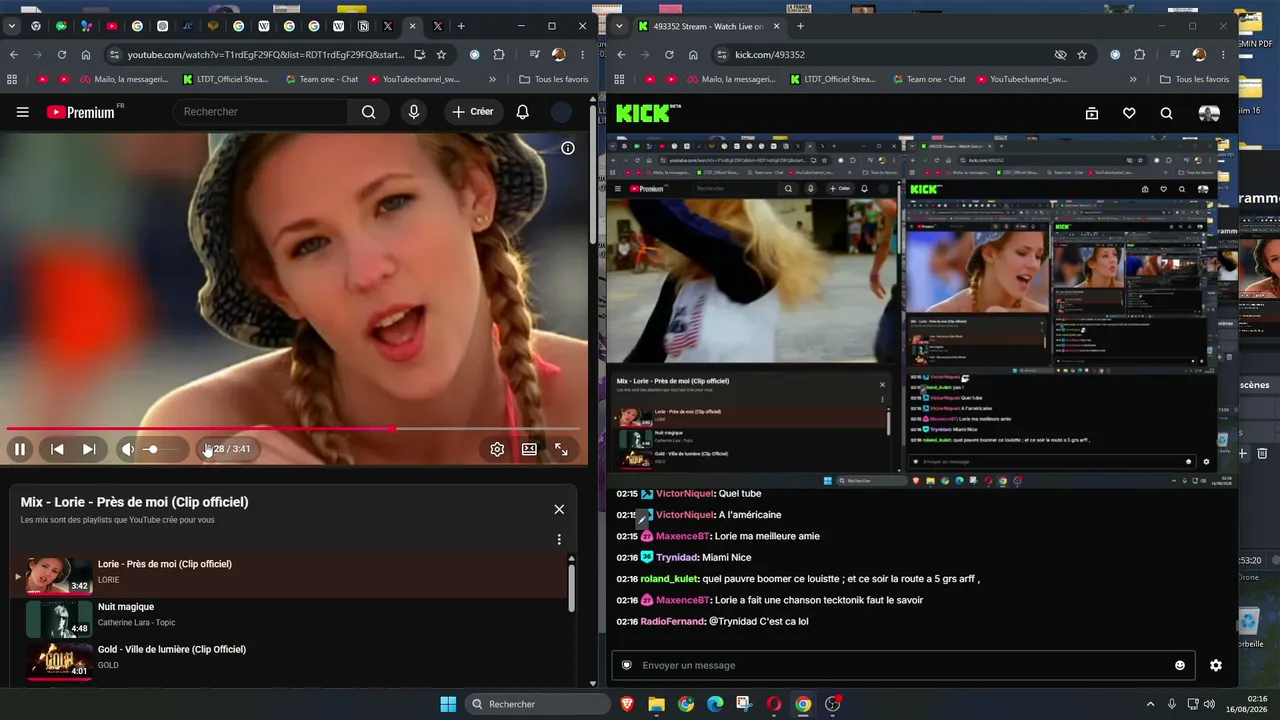Close the active YouTube tab
The image size is (1280, 720).
click(412, 26)
